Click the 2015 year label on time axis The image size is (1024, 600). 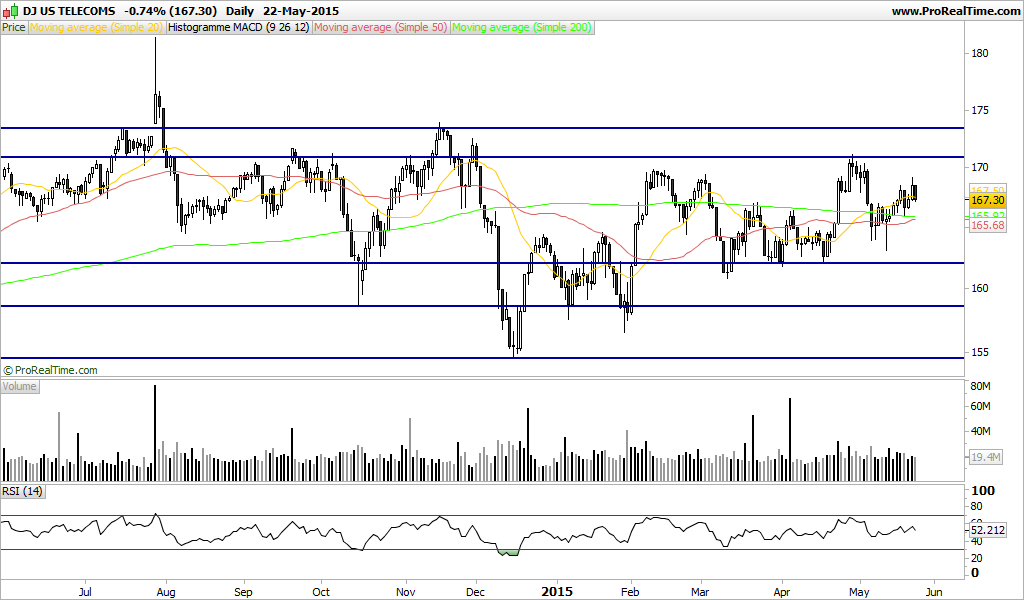click(x=557, y=592)
